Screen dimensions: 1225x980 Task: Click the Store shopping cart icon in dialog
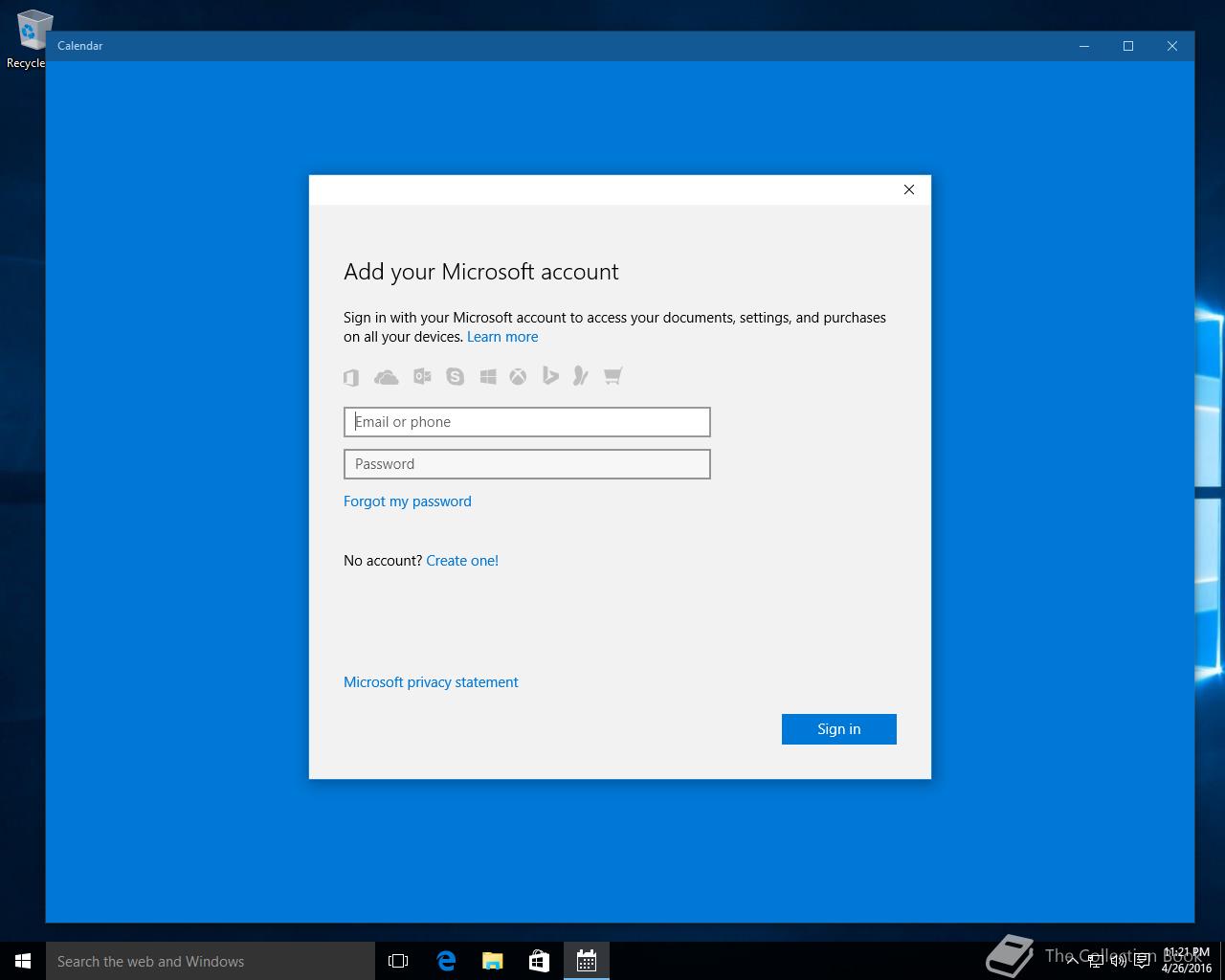pos(612,376)
